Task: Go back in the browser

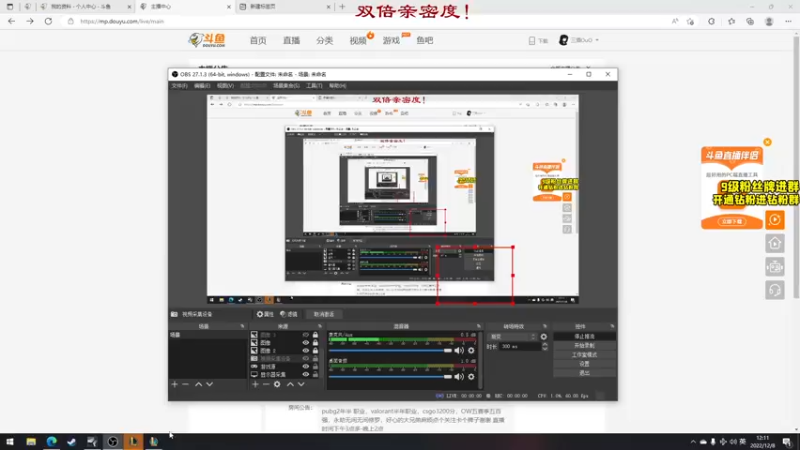Action: 11,21
